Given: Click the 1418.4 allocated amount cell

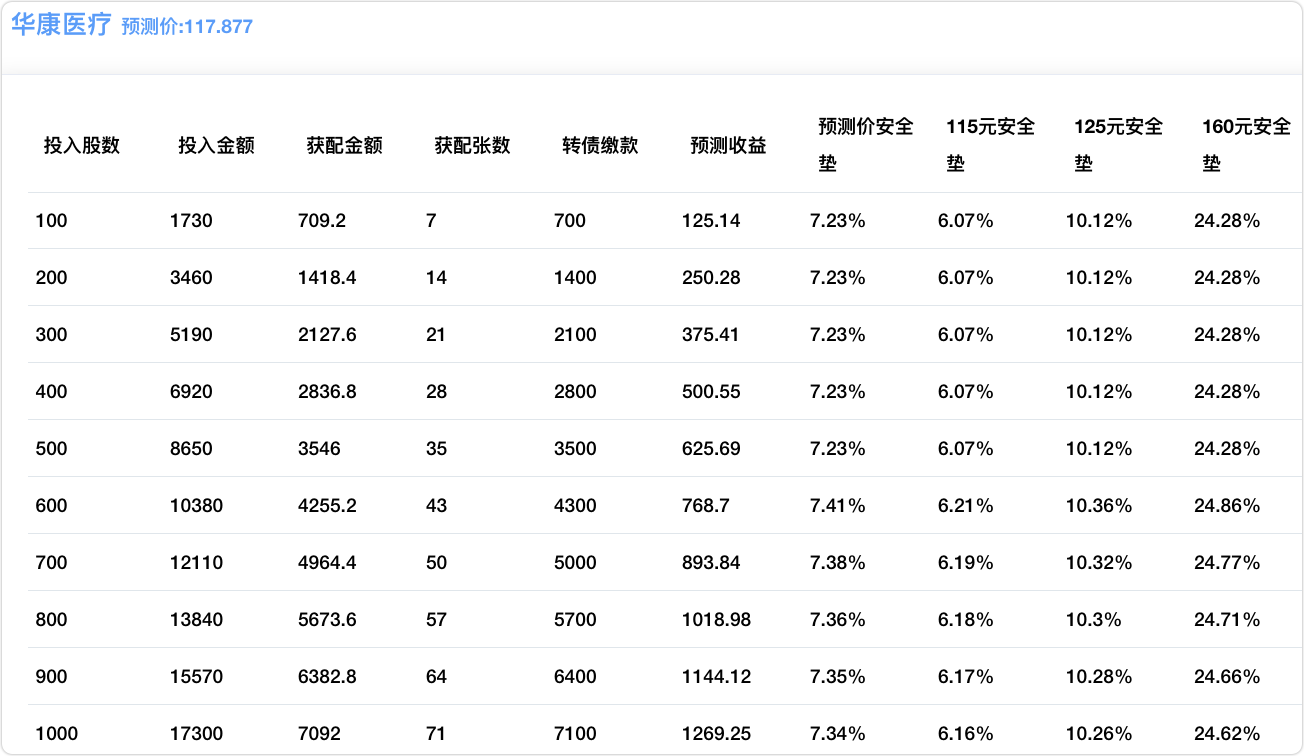Looking at the screenshot, I should click(327, 278).
